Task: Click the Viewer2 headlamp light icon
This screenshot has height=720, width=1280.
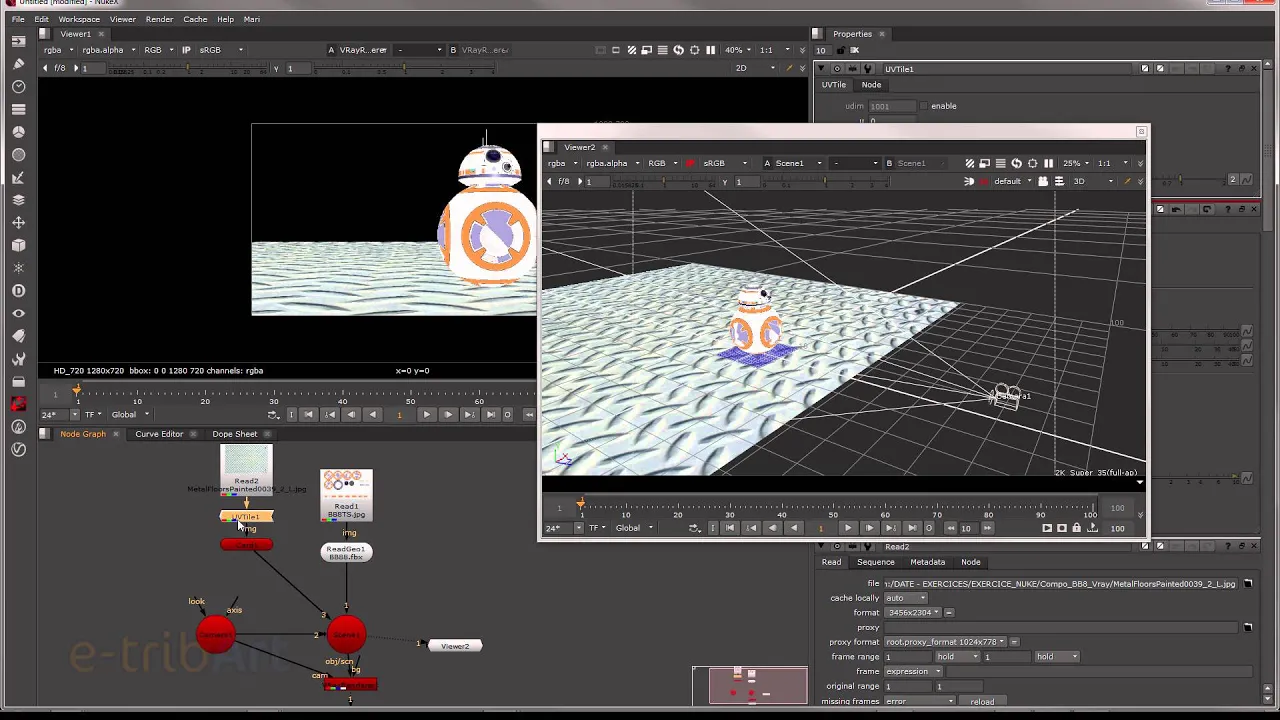Action: point(969,181)
